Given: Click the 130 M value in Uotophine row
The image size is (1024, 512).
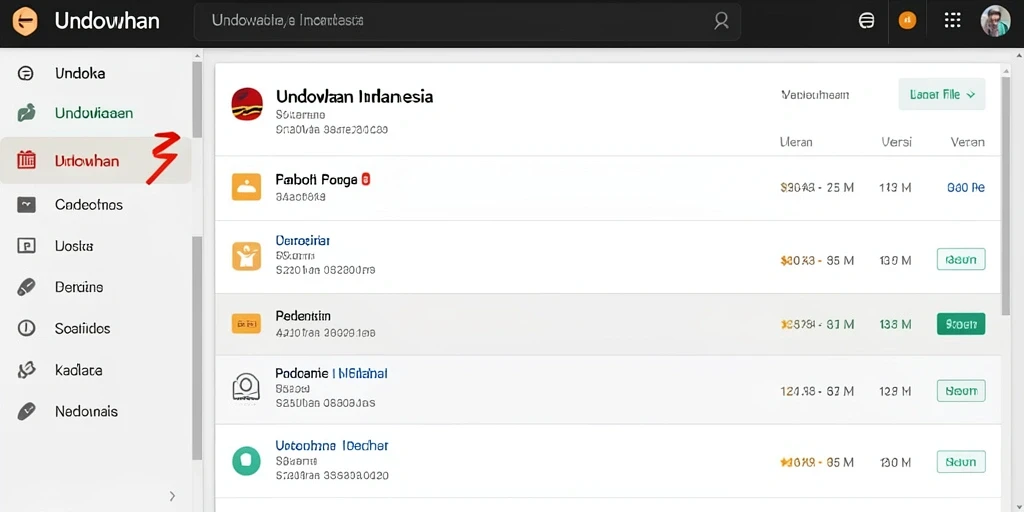Looking at the screenshot, I should point(895,462).
